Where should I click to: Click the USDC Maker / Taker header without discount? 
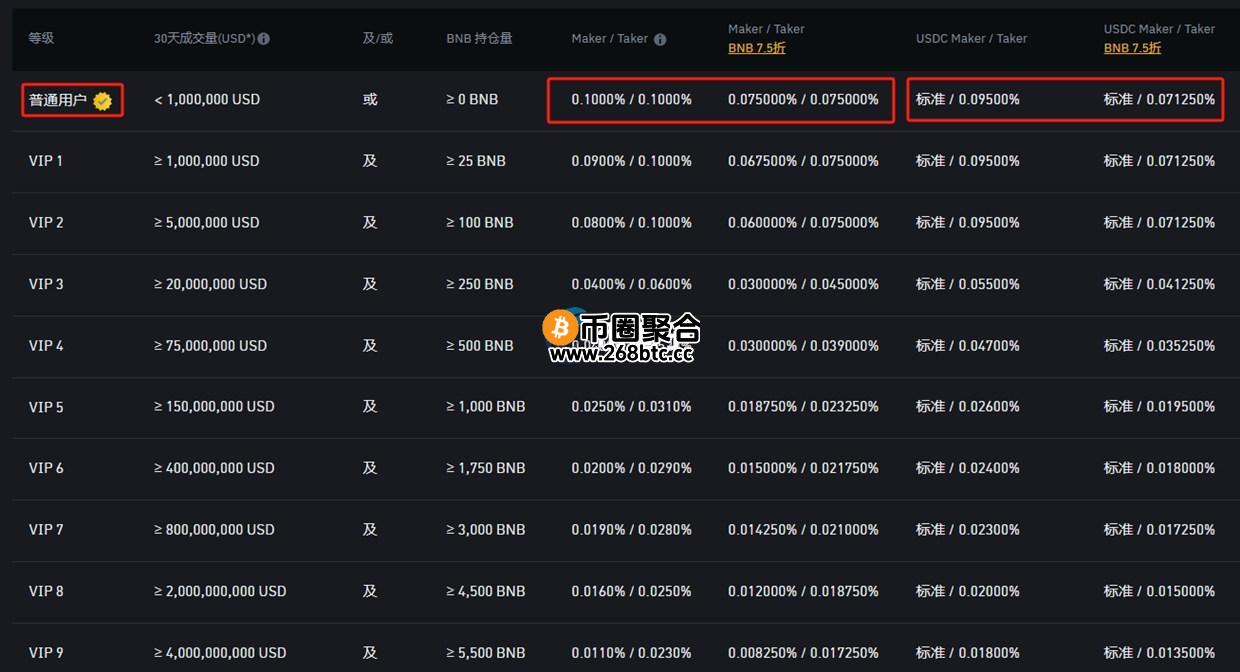click(x=971, y=38)
